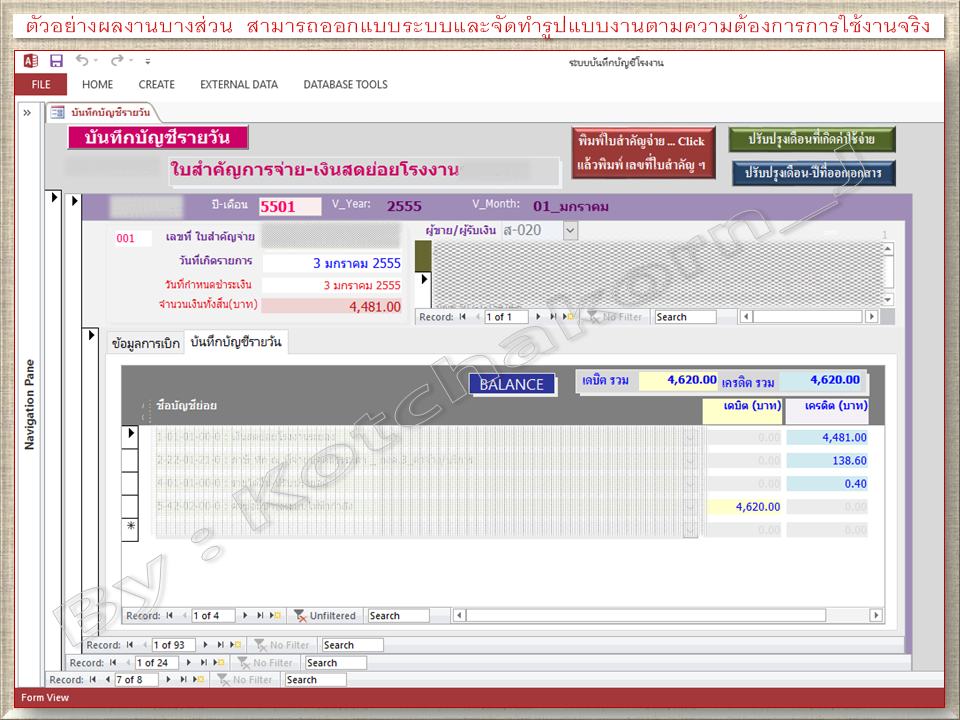Switch to the ข้อมูลการเบิก tab
This screenshot has width=960, height=720.
146,344
